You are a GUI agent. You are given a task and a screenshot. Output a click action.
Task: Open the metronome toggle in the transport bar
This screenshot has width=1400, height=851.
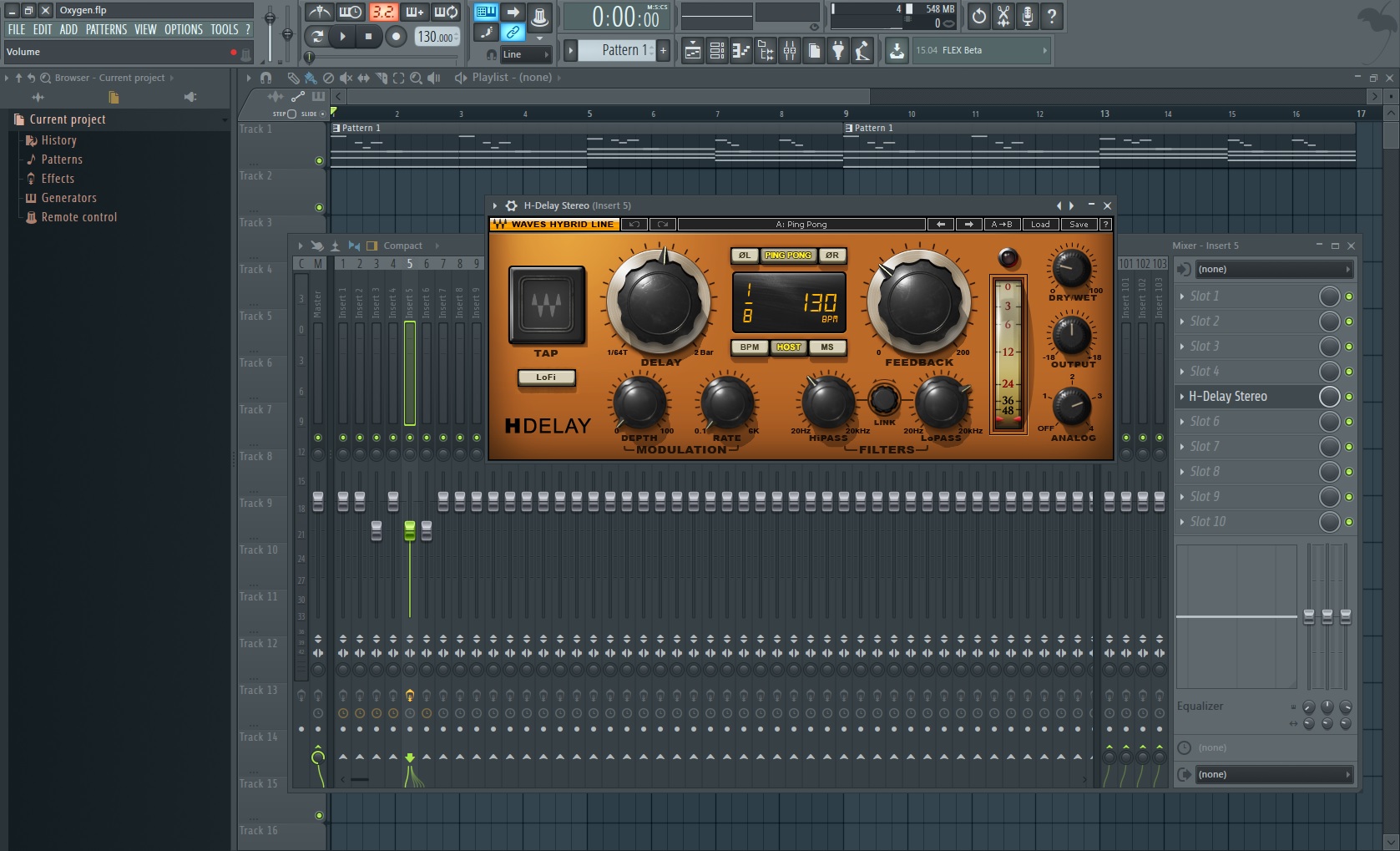click(319, 13)
